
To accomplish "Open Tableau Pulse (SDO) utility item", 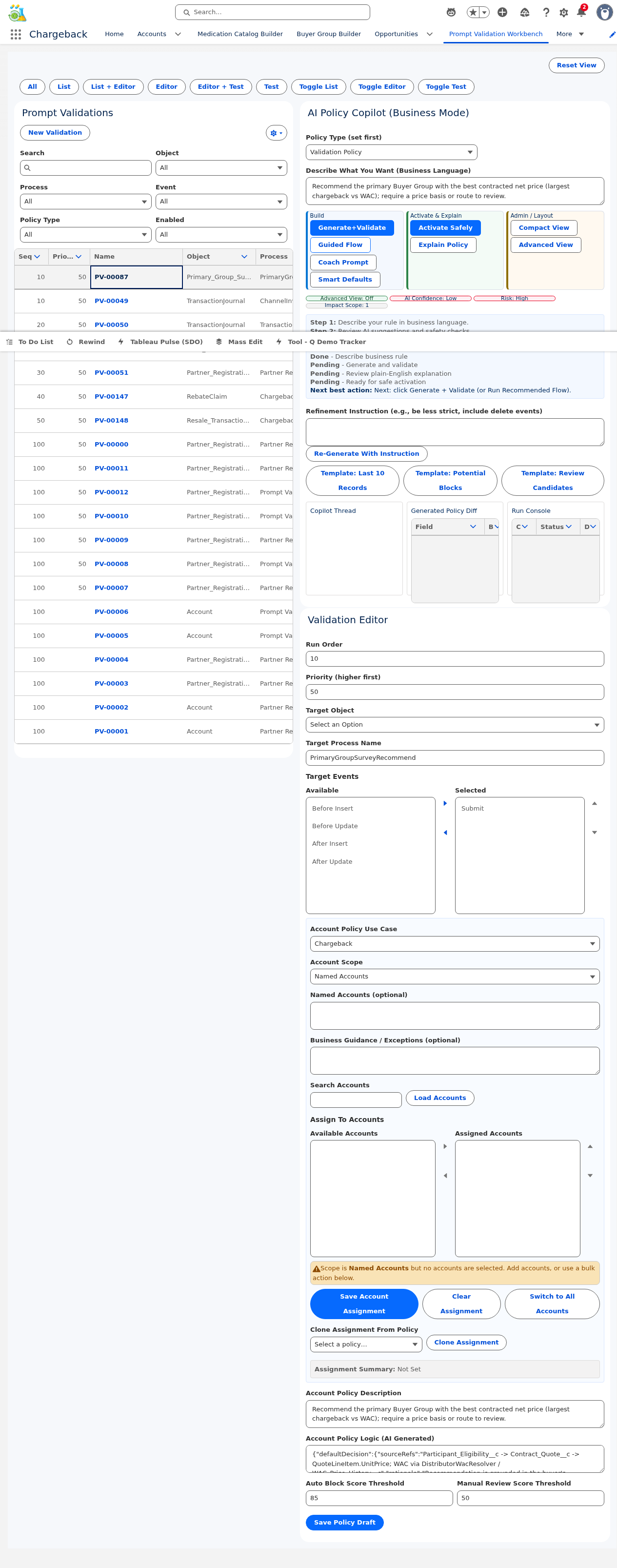I will click(160, 342).
